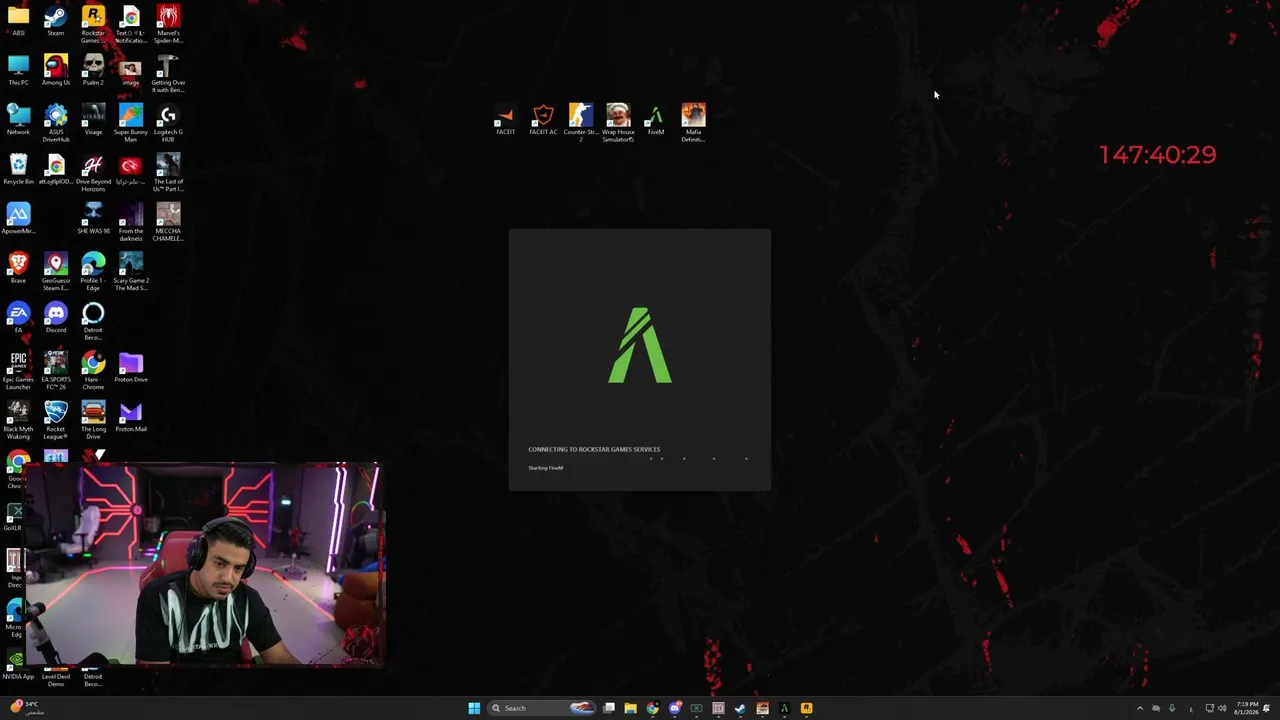Open Rockstar Games Launcher desktop shortcut
The height and width of the screenshot is (720, 1280).
pyautogui.click(x=93, y=25)
